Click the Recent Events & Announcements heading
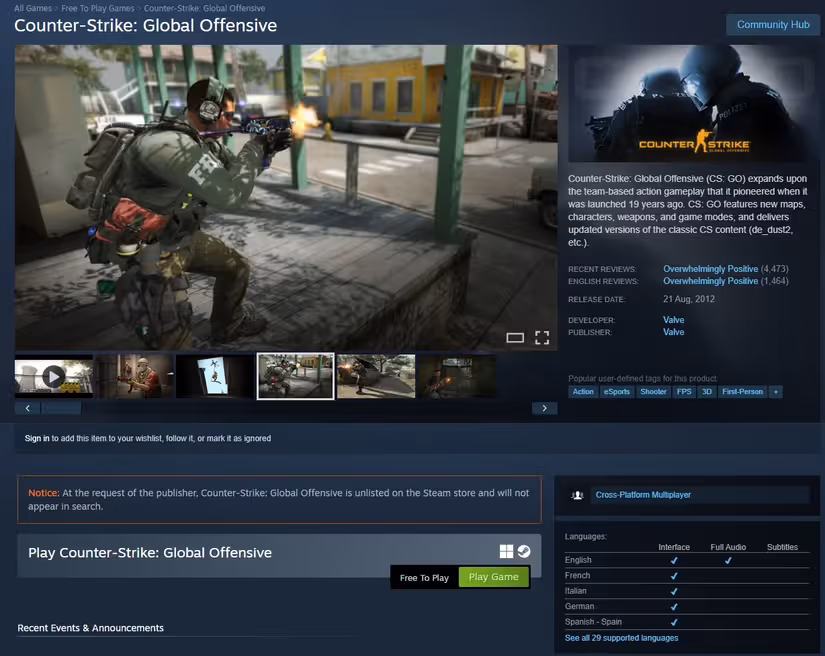 (x=90, y=628)
